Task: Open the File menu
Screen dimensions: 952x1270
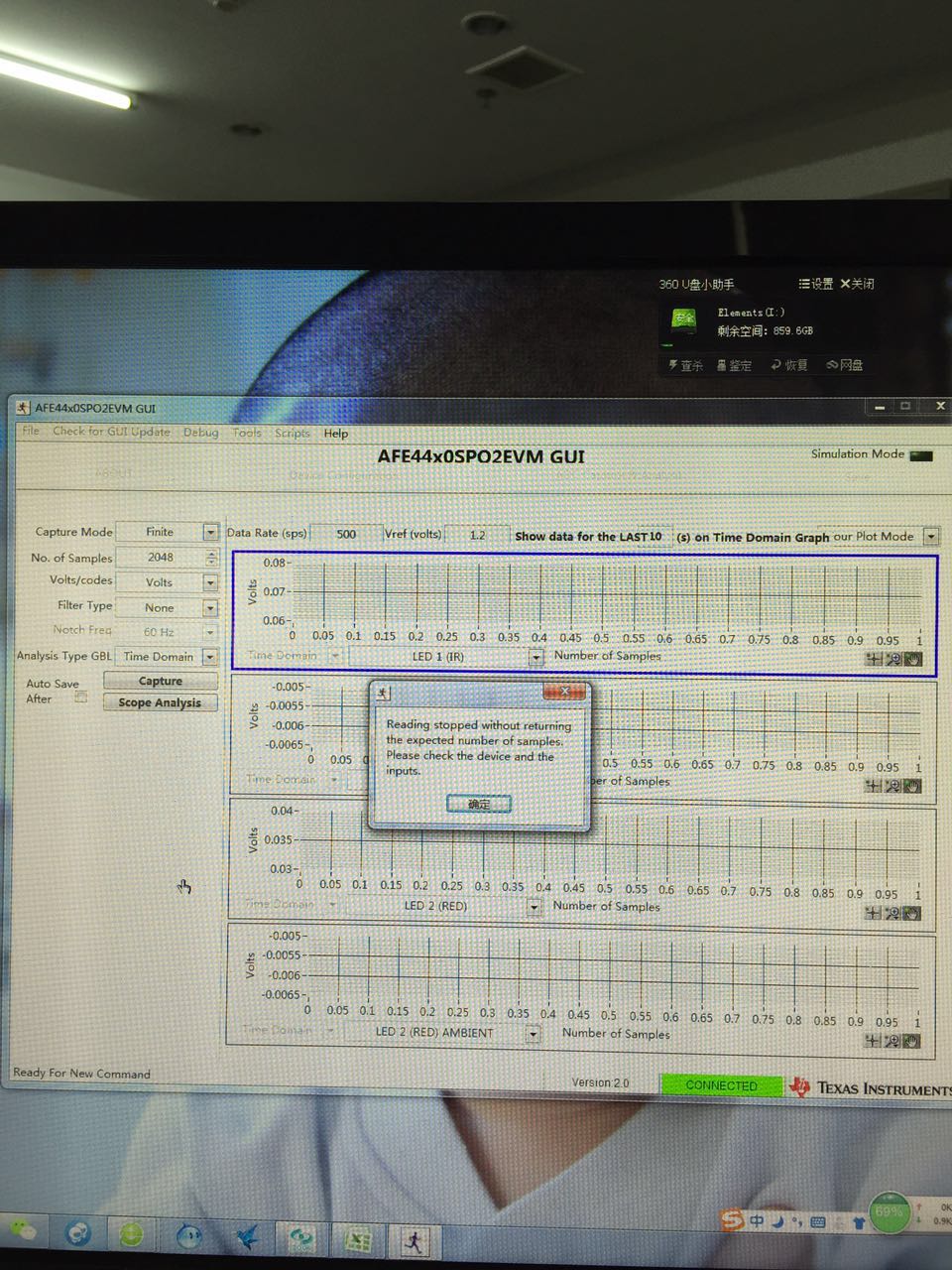Action: (x=31, y=431)
